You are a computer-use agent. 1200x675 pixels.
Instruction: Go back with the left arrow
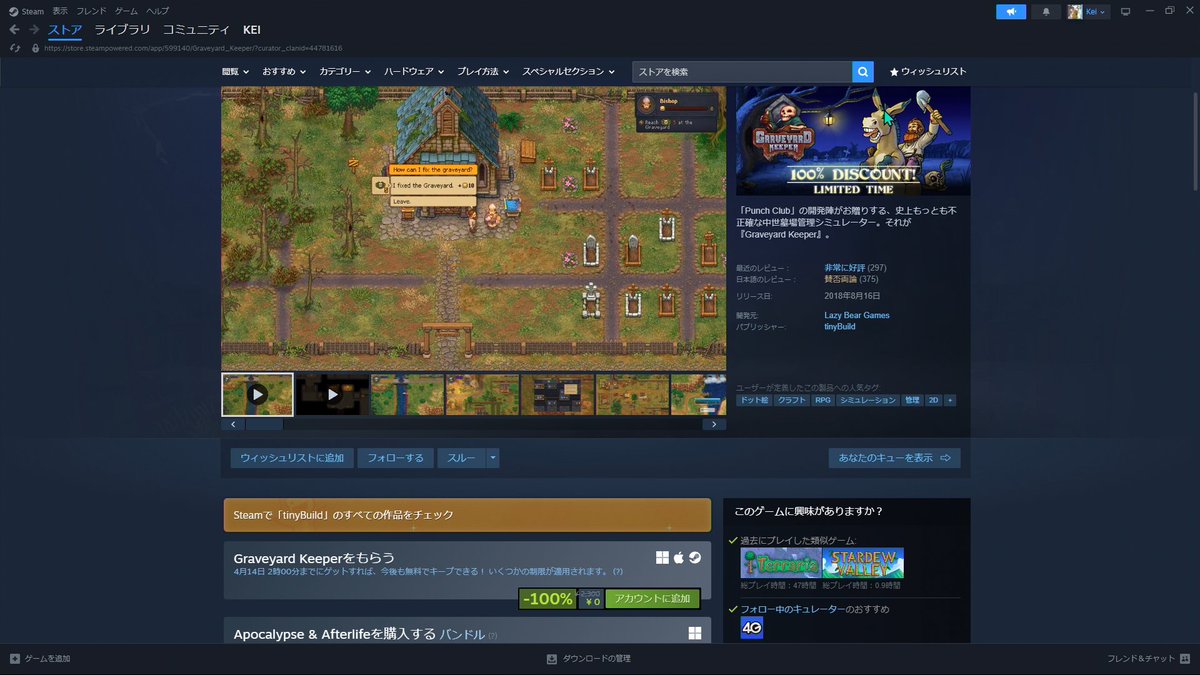coord(14,29)
